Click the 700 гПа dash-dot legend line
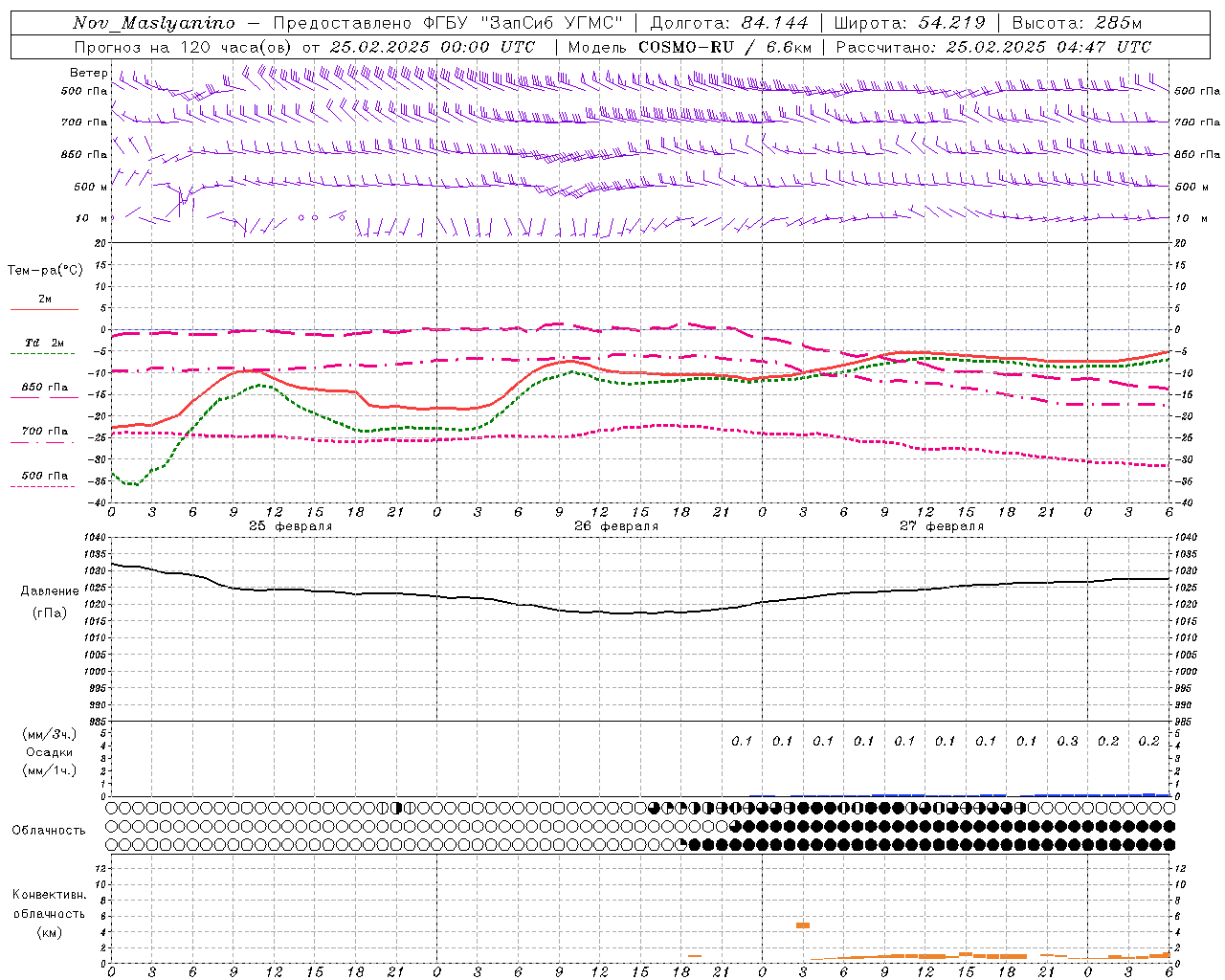 point(44,442)
